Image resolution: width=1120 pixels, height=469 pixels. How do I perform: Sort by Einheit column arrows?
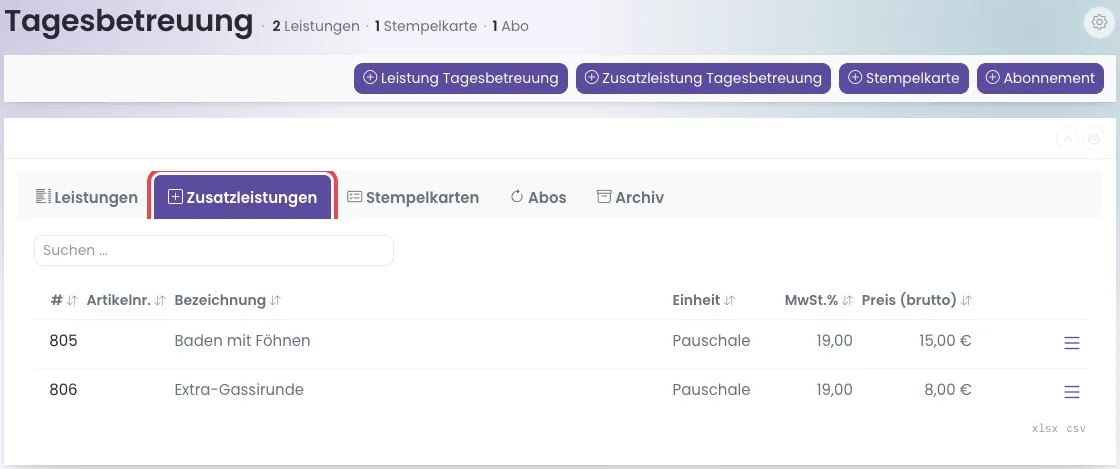pyautogui.click(x=729, y=301)
